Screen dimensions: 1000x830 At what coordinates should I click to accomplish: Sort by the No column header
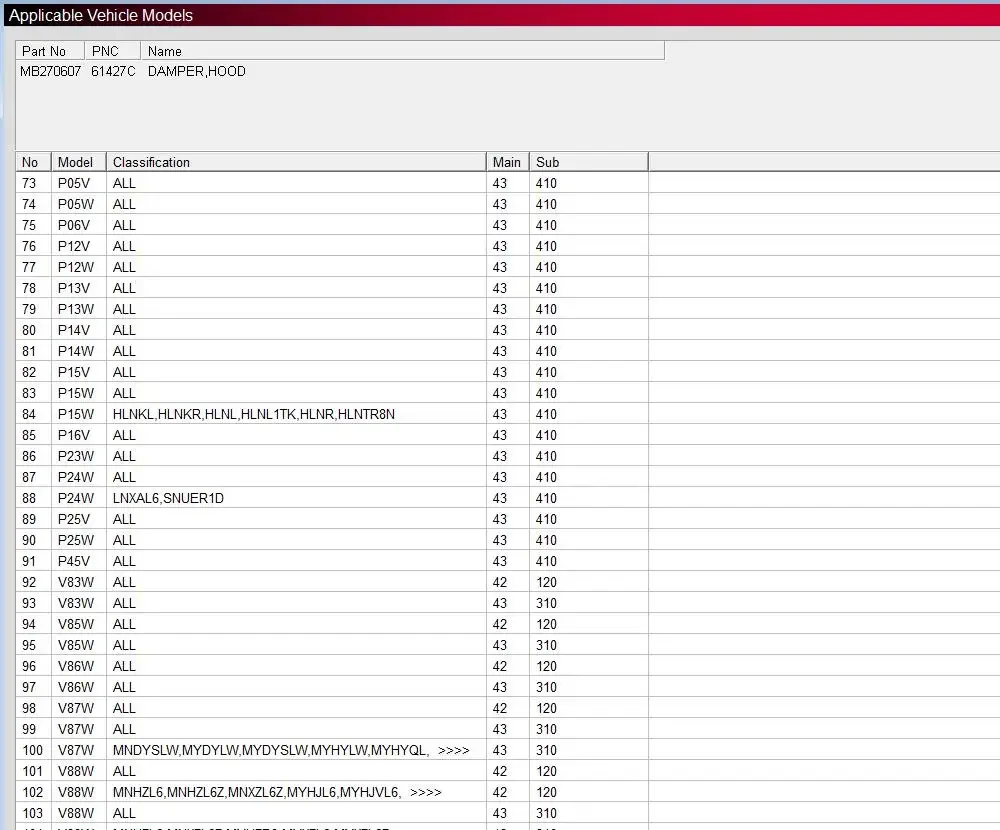pos(34,162)
